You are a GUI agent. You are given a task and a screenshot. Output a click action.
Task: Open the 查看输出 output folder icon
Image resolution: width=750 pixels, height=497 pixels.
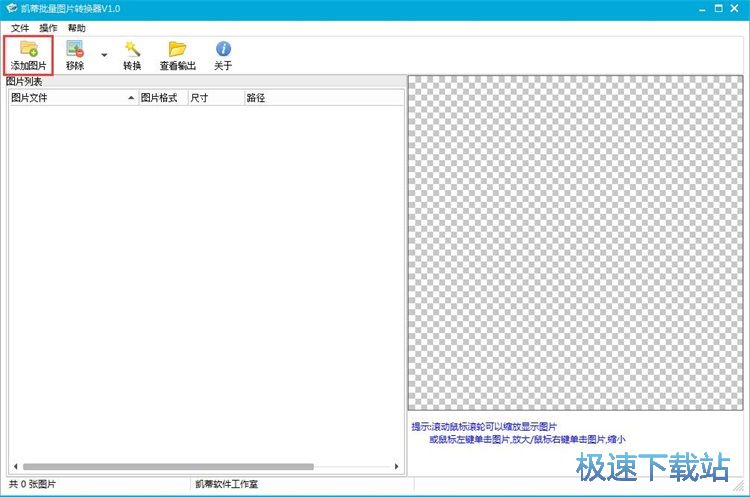[177, 55]
